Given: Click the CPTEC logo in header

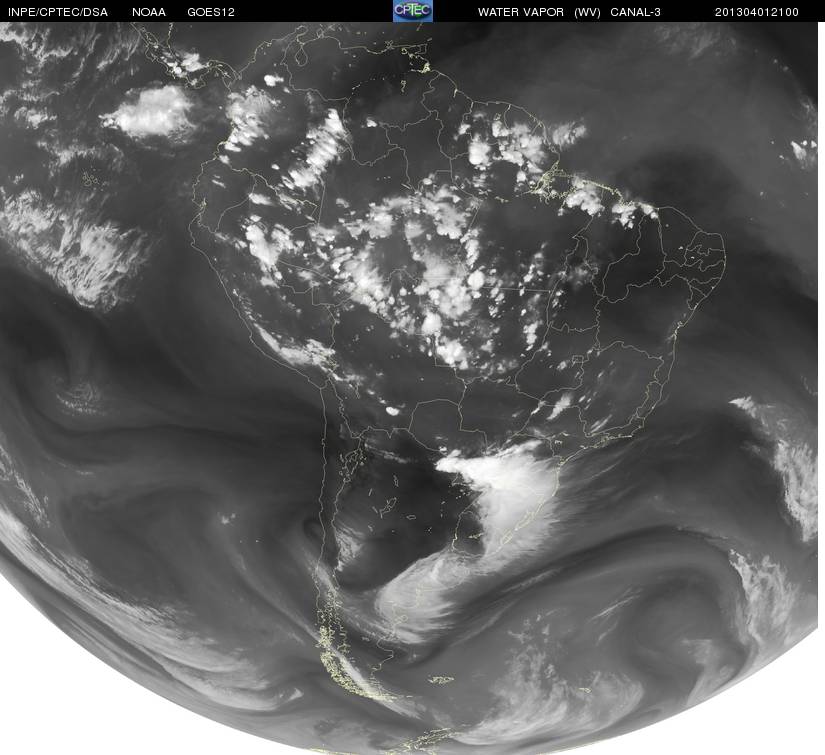Looking at the screenshot, I should pyautogui.click(x=413, y=11).
